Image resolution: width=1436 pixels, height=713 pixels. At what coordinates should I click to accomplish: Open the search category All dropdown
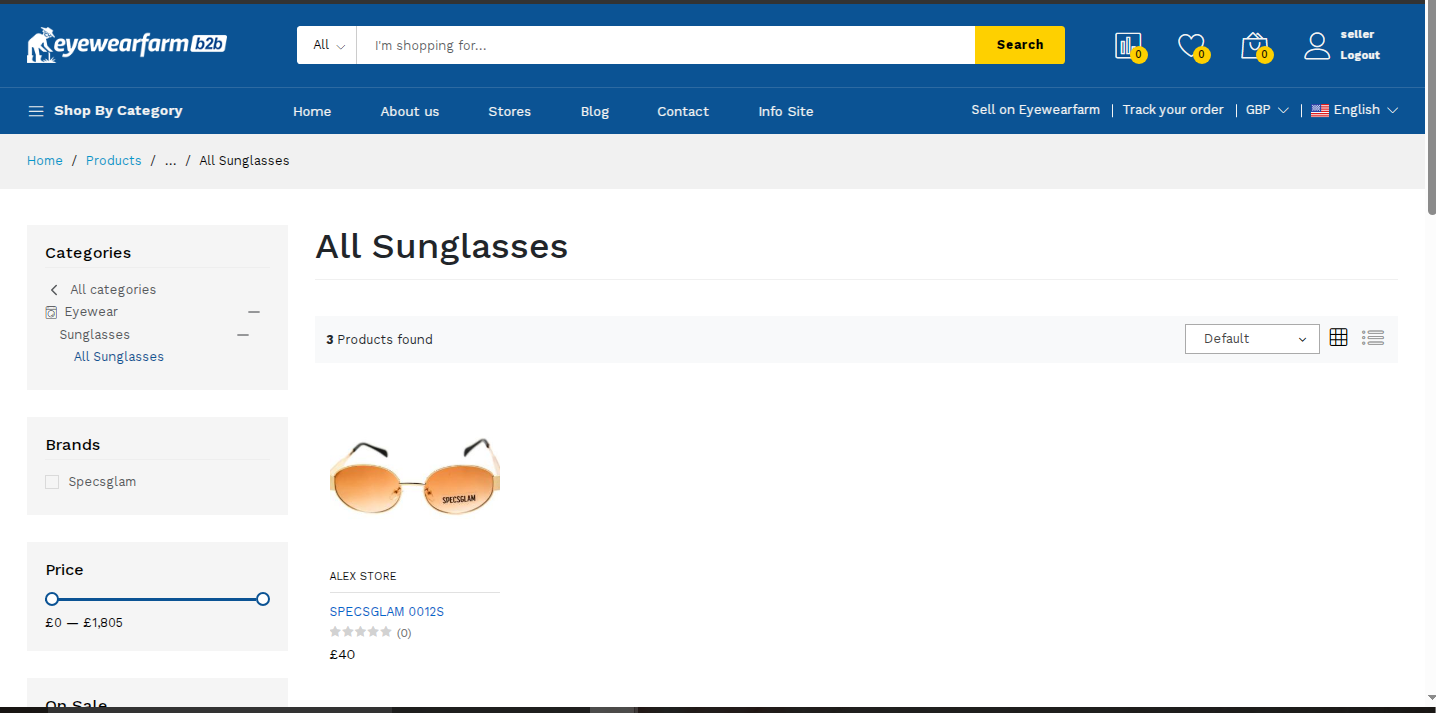[x=328, y=45]
